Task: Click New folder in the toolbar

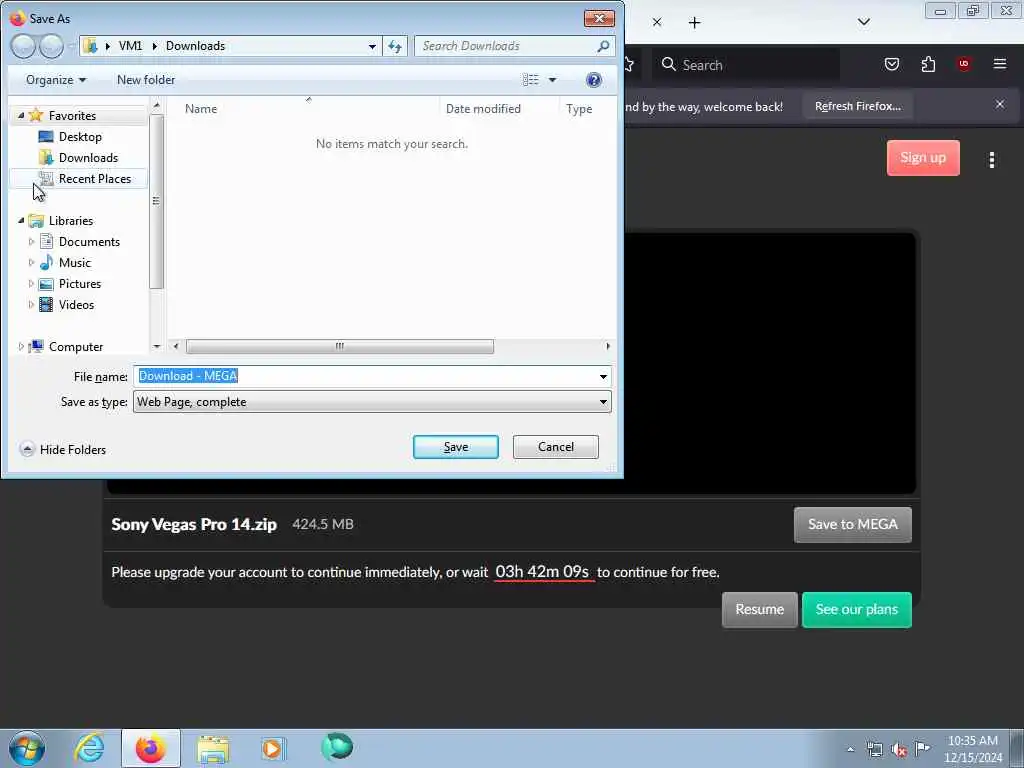Action: point(146,80)
